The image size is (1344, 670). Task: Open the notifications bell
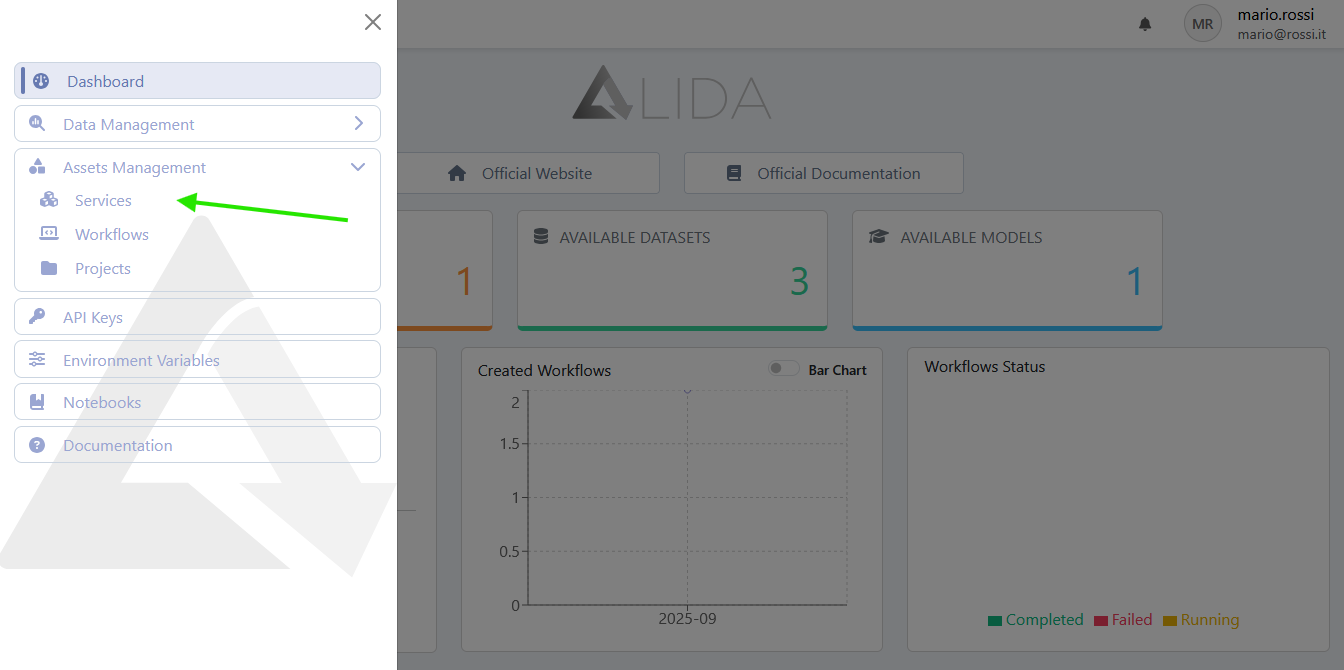tap(1145, 24)
